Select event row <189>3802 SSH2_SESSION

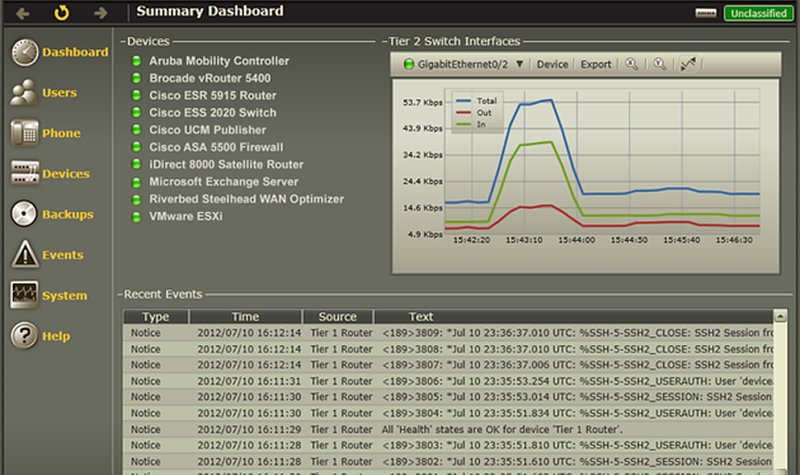[x=448, y=462]
